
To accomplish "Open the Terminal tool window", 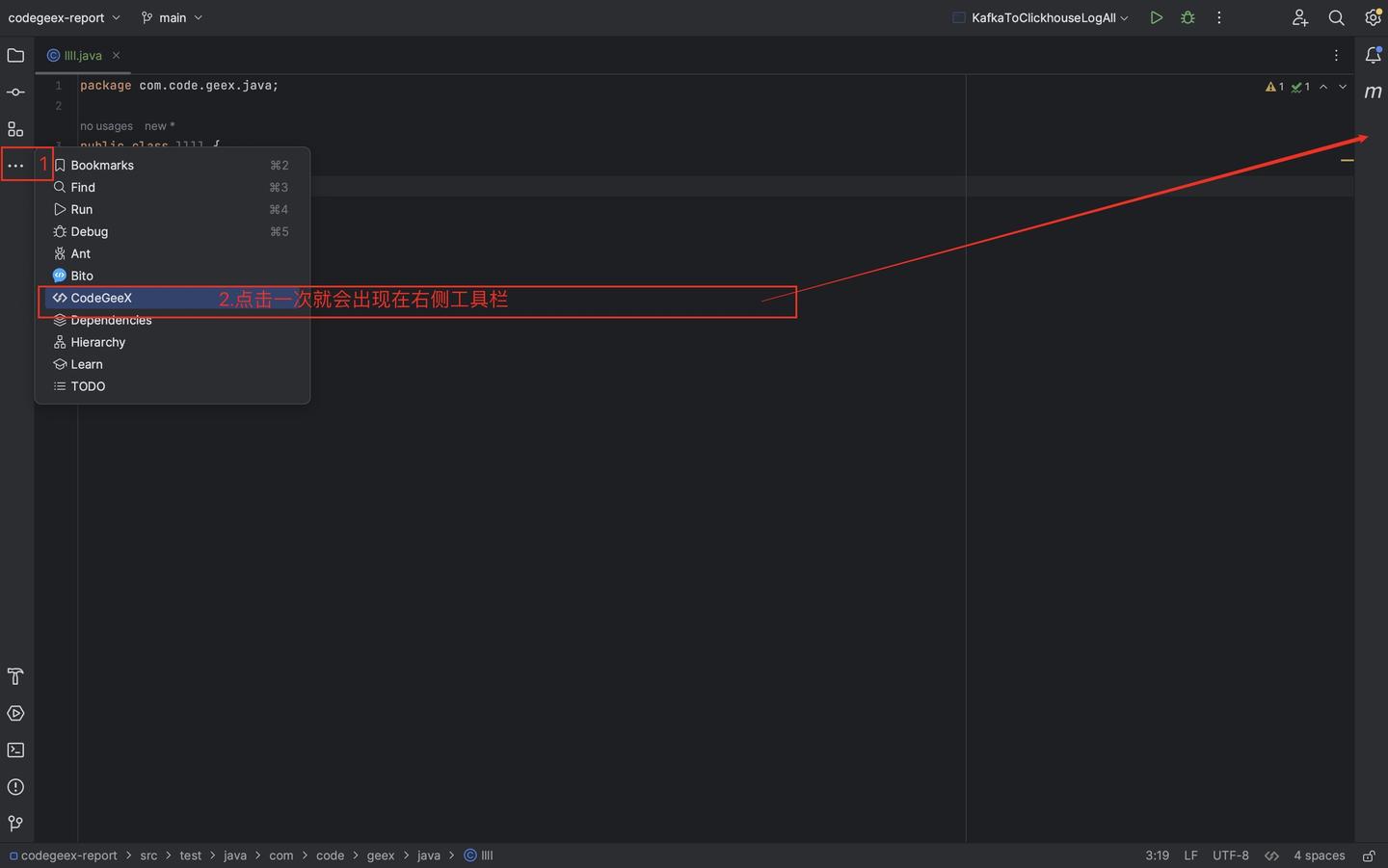I will 15,750.
